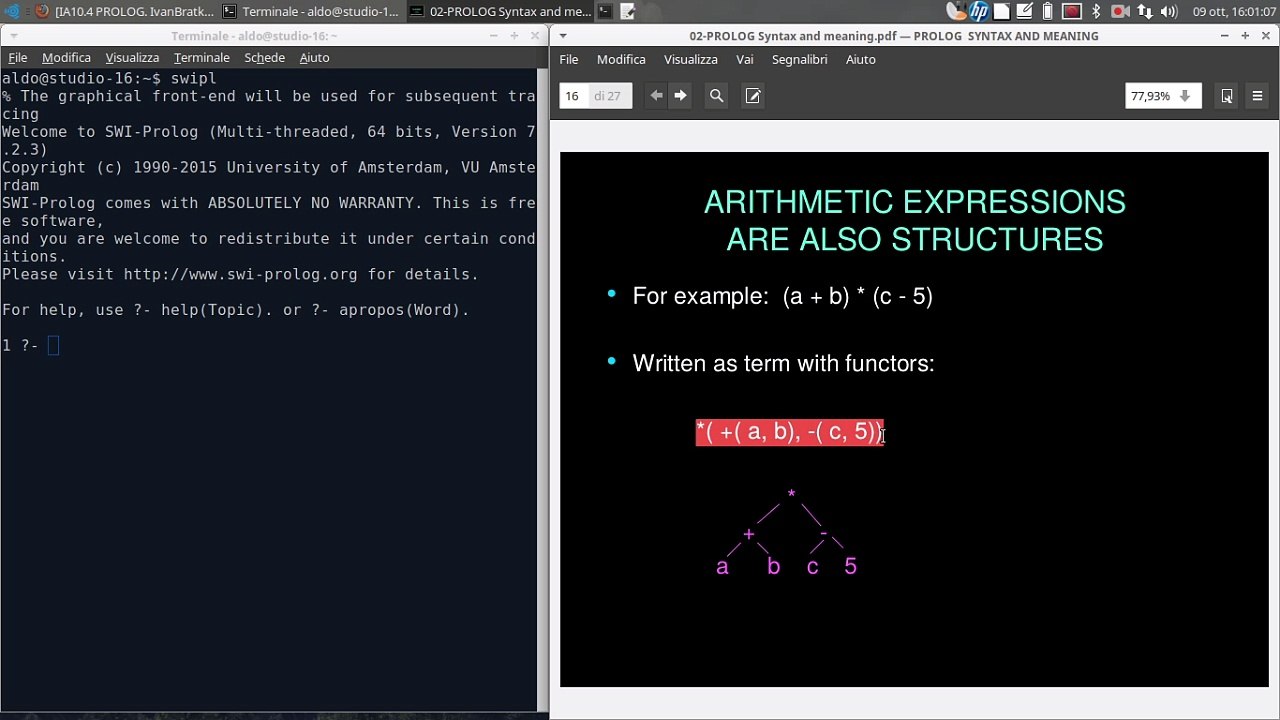This screenshot has width=1280, height=720.
Task: Go to next page in PDF viewer
Action: click(x=680, y=96)
